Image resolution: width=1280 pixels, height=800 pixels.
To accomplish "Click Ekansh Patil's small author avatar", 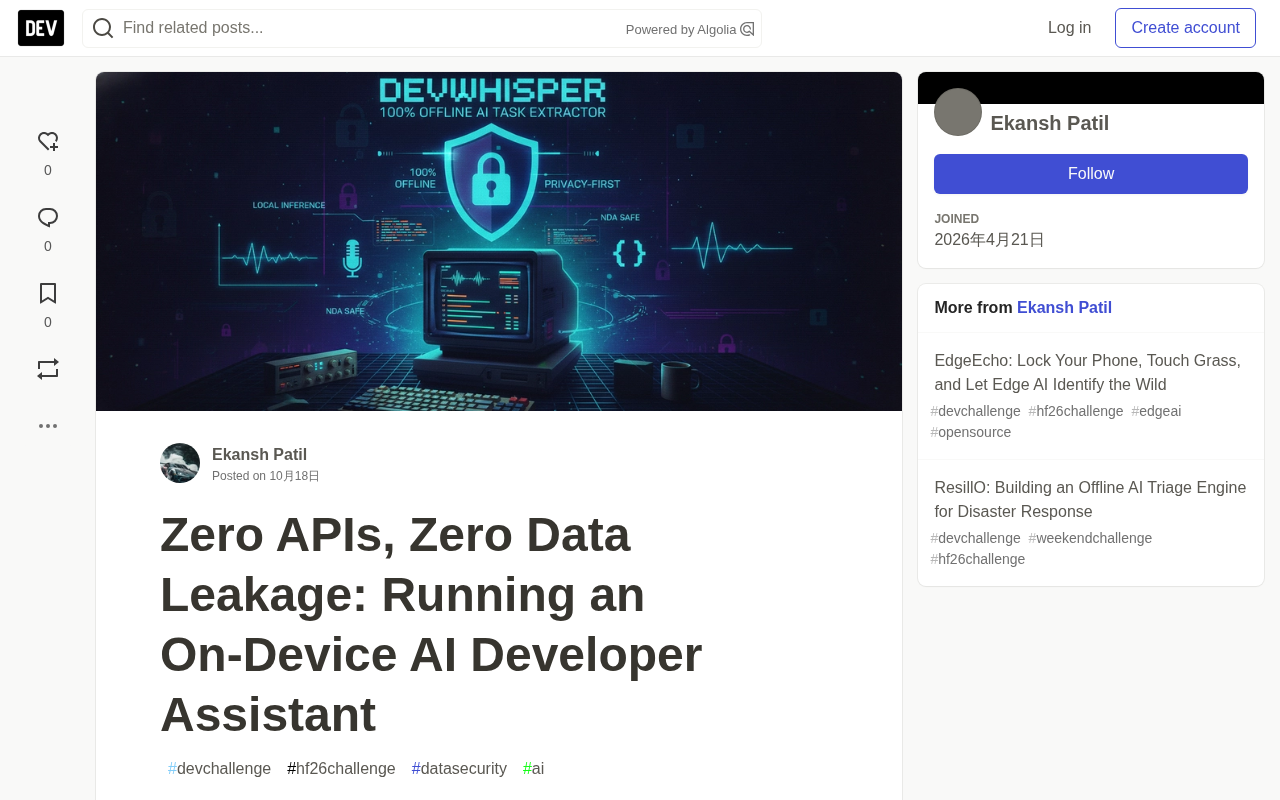I will (x=180, y=463).
